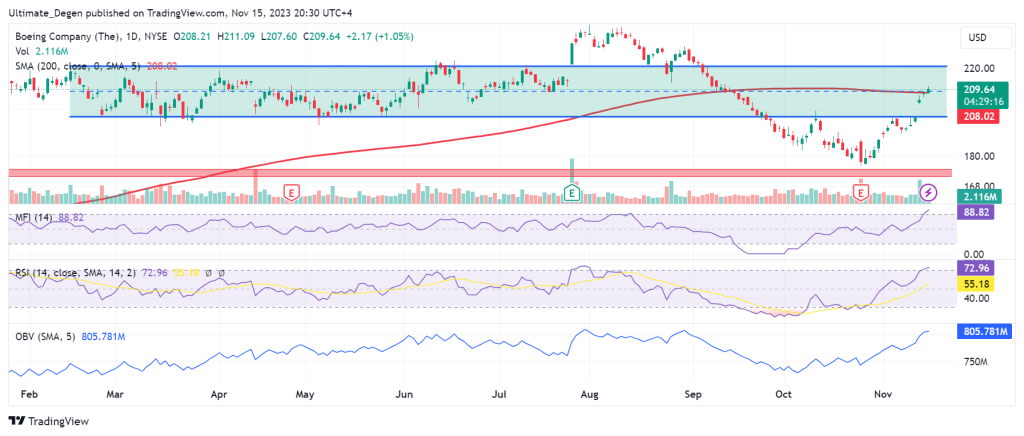The image size is (1024, 436).
Task: Click the 40.00 RSI axis value
Action: coord(977,298)
